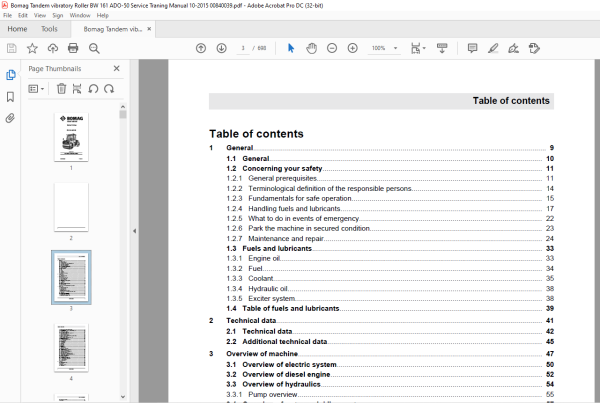Open the Bookmarks side panel

pos(10,97)
